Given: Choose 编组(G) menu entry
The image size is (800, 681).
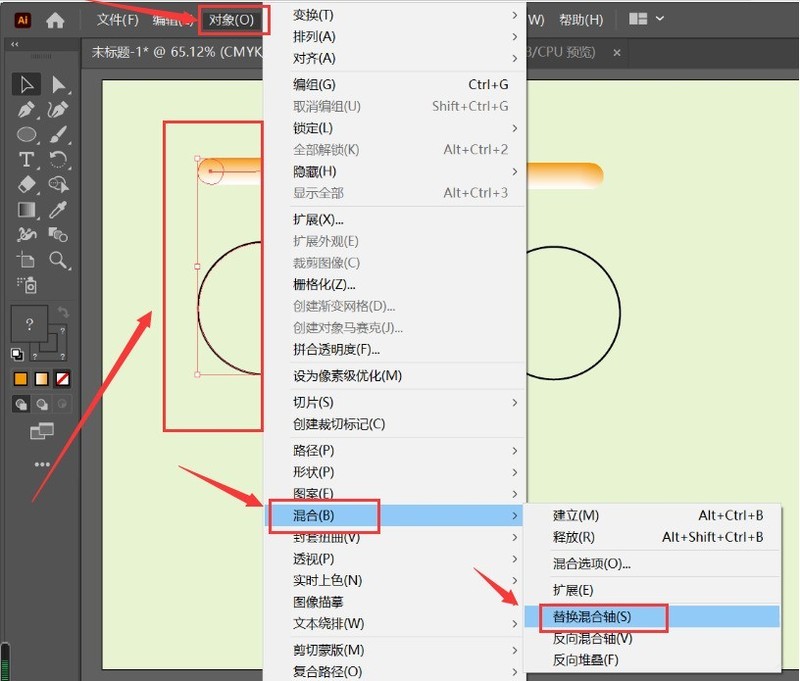Looking at the screenshot, I should click(394, 85).
